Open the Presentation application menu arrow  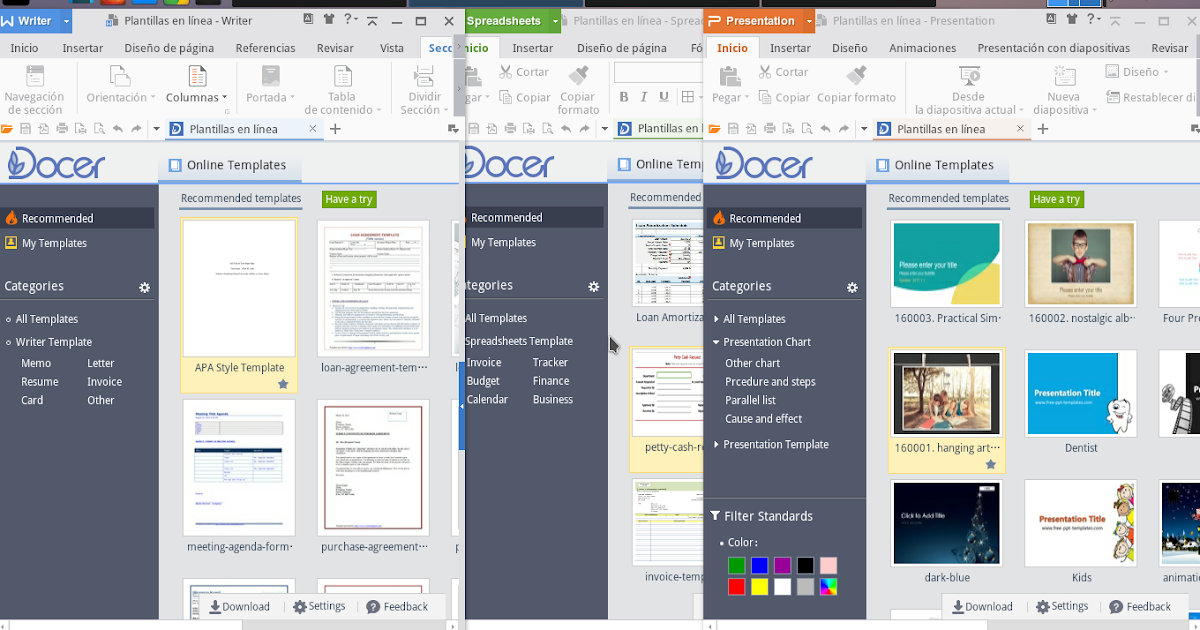[807, 21]
